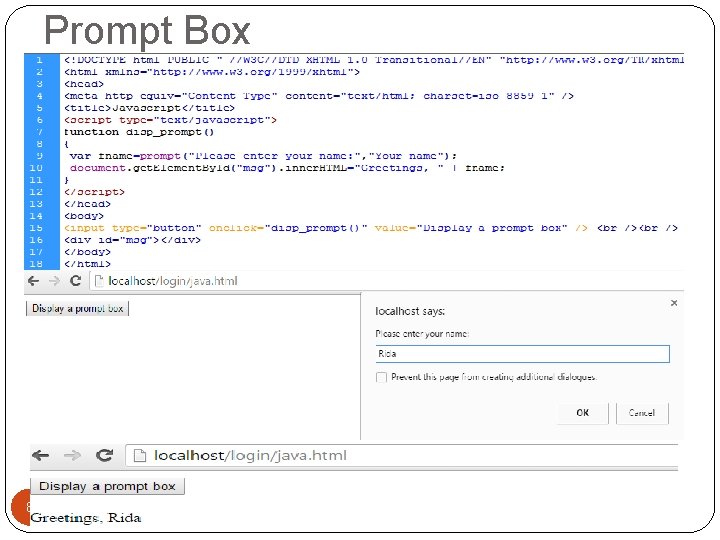Click the '</html>' code line
The width and height of the screenshot is (720, 540).
(x=88, y=264)
